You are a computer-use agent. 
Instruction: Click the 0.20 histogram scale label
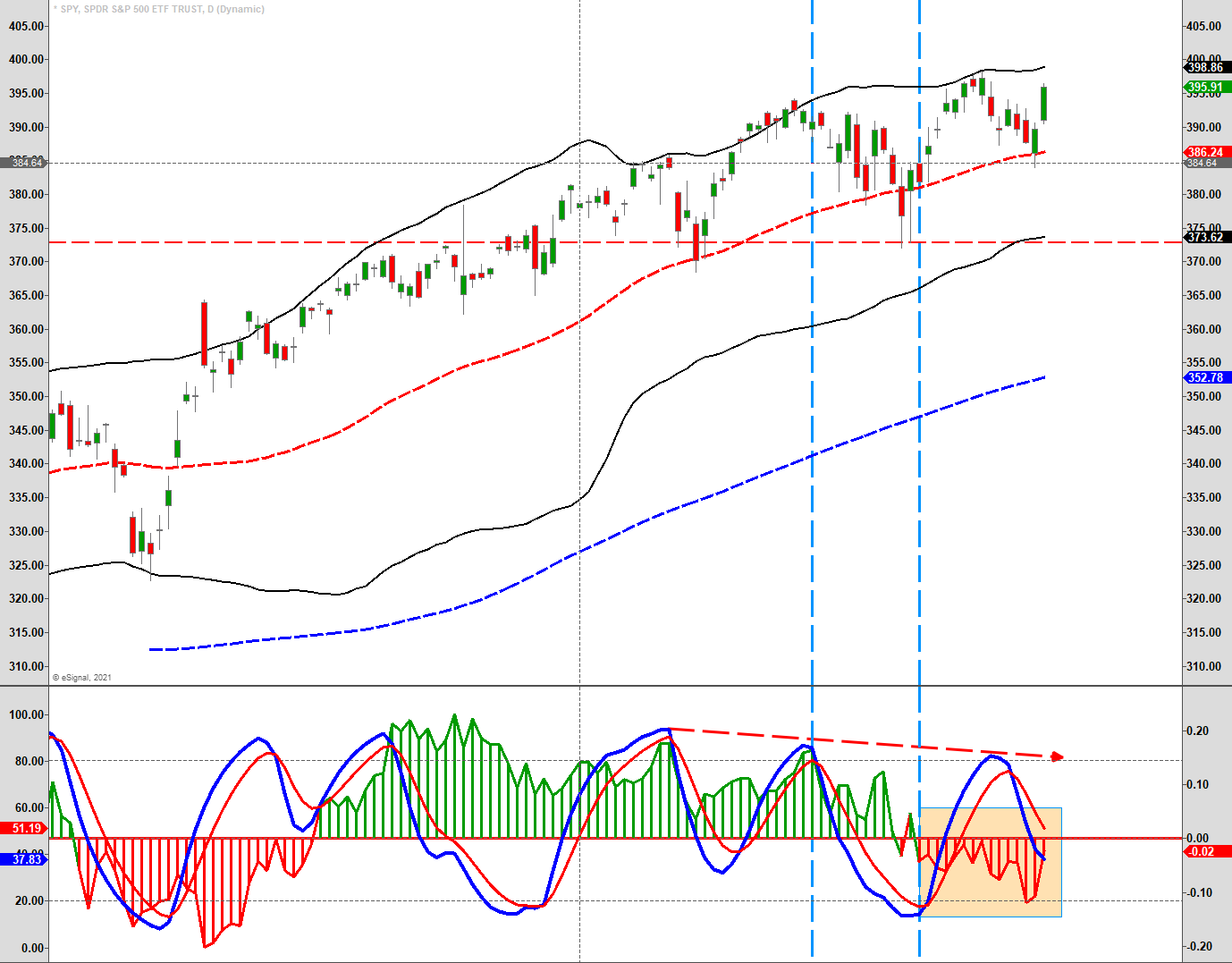(x=1197, y=731)
